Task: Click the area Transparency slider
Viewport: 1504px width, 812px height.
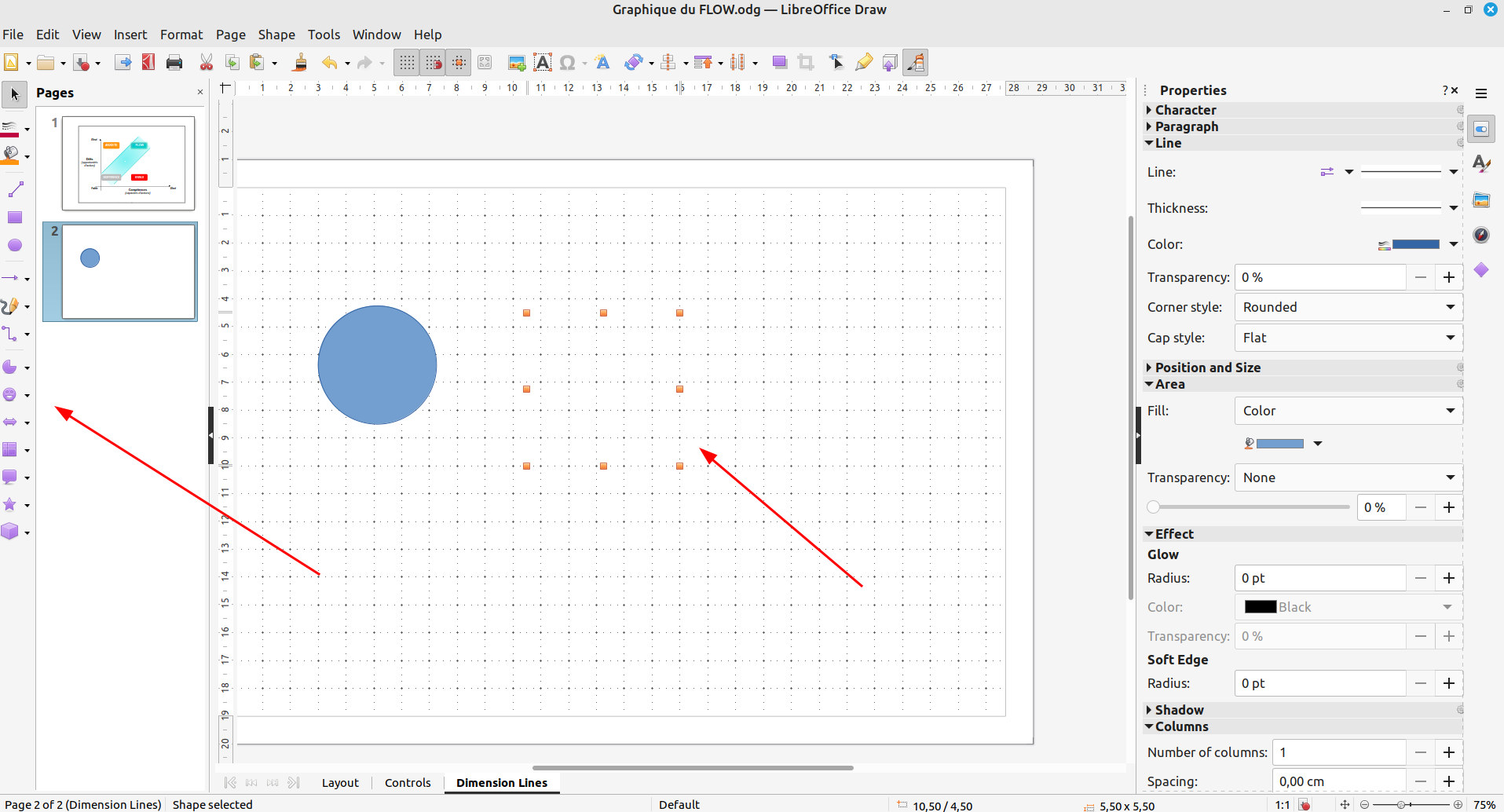Action: tap(1249, 507)
